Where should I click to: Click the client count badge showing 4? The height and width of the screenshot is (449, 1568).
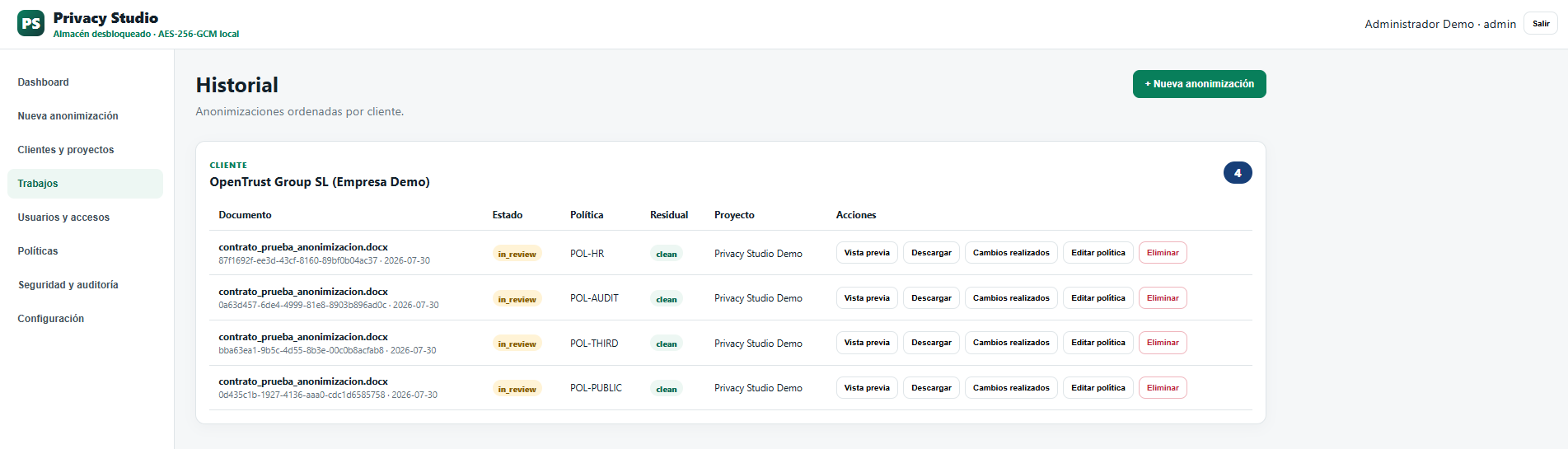tap(1238, 173)
